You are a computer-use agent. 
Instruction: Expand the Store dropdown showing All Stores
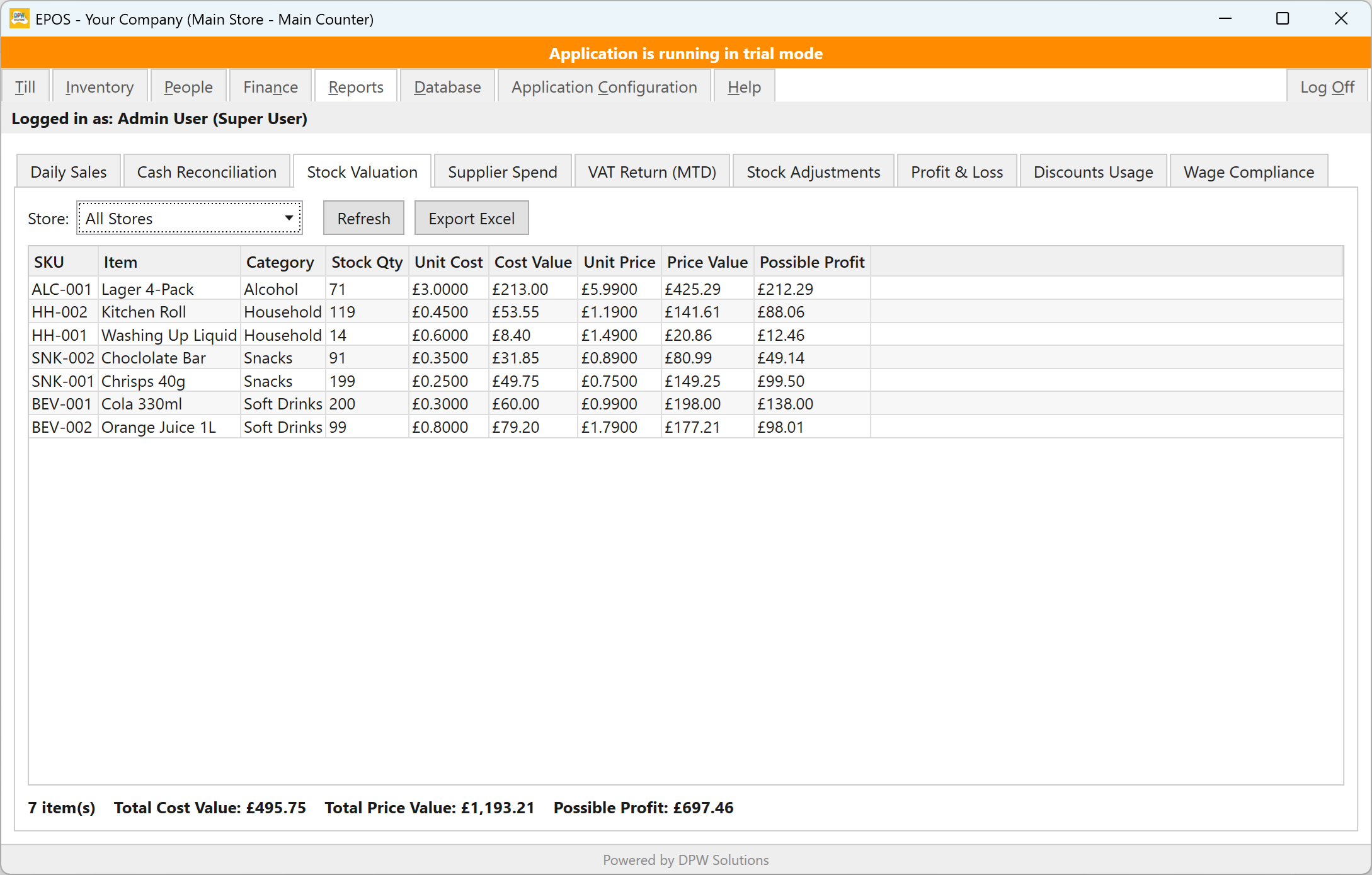coord(190,219)
